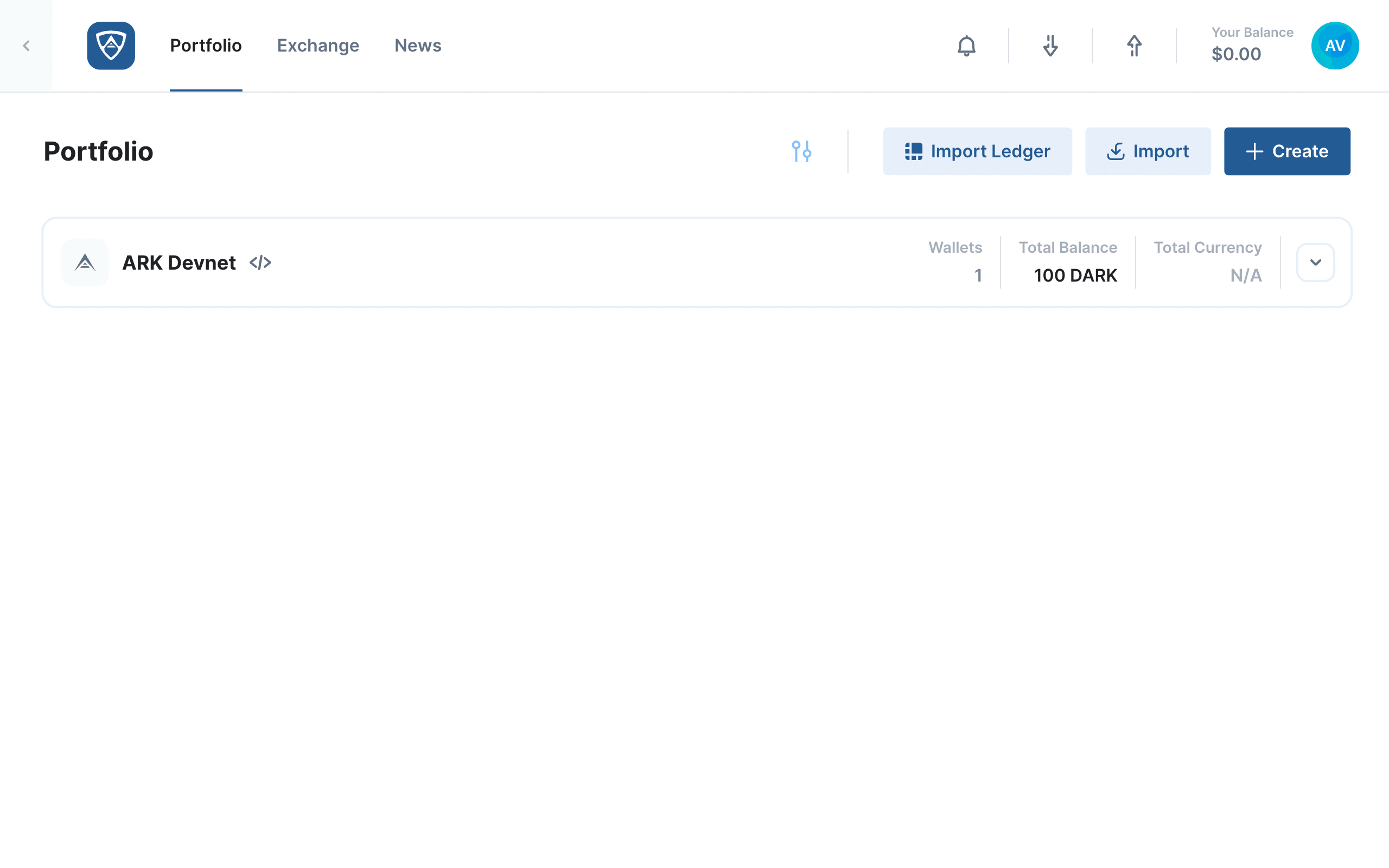1389x868 pixels.
Task: Expand the ARK Devnet wallet list
Action: pyautogui.click(x=1316, y=263)
